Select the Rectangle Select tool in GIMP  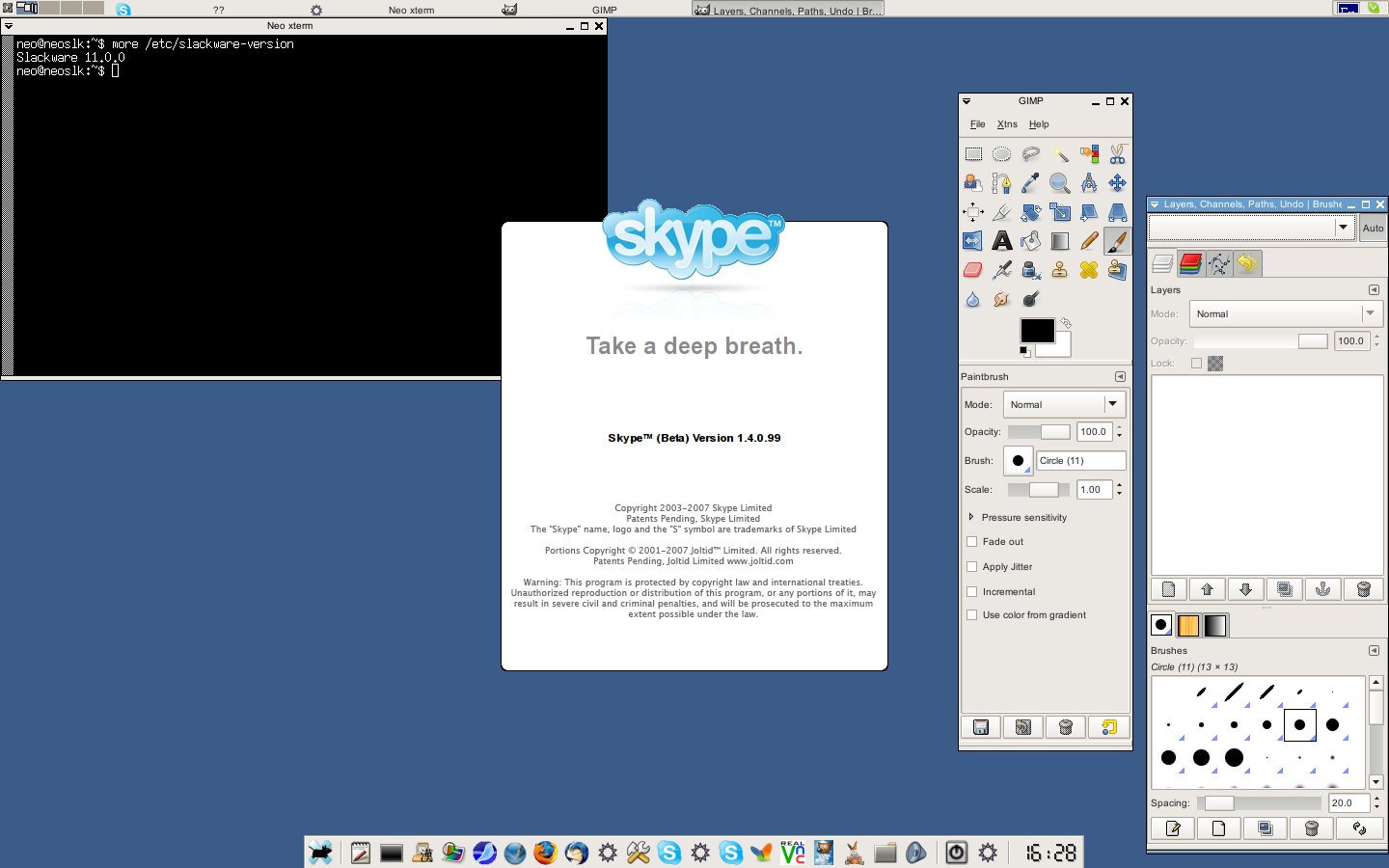973,154
